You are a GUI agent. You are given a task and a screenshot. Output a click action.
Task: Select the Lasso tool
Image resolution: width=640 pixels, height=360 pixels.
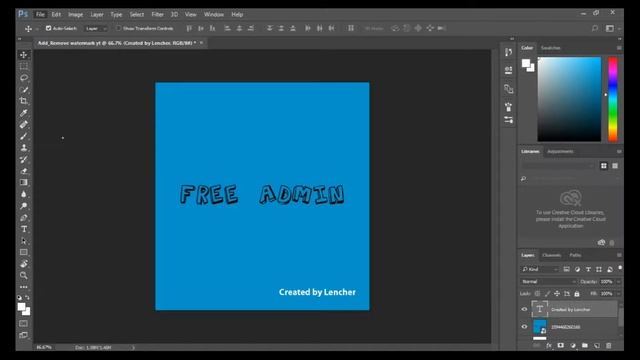click(24, 78)
